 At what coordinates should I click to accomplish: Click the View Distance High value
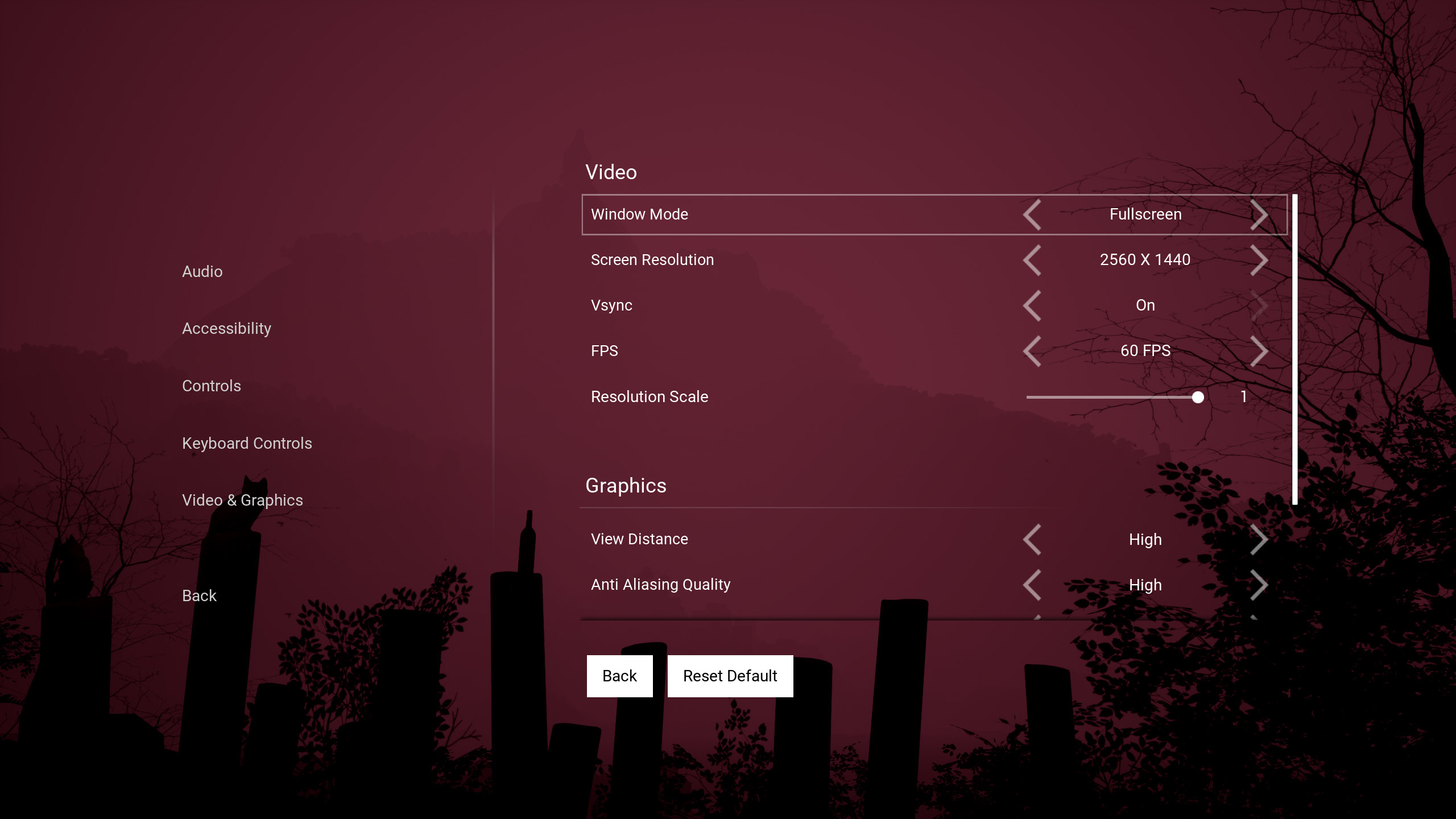pos(1145,539)
